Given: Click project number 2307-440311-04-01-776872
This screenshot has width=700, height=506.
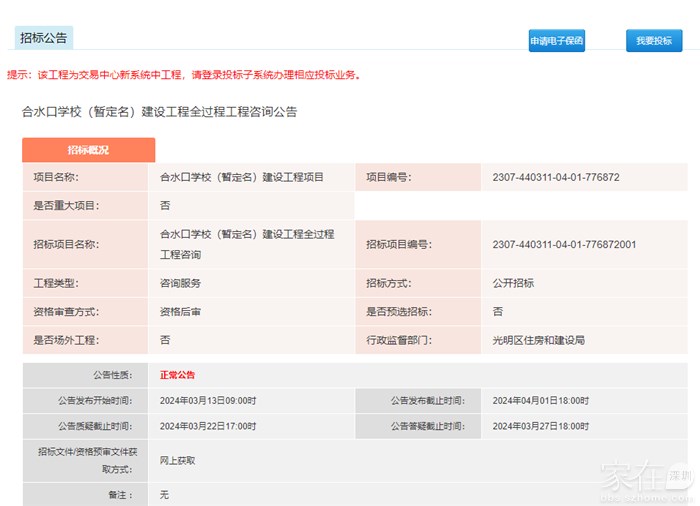Looking at the screenshot, I should [x=556, y=177].
